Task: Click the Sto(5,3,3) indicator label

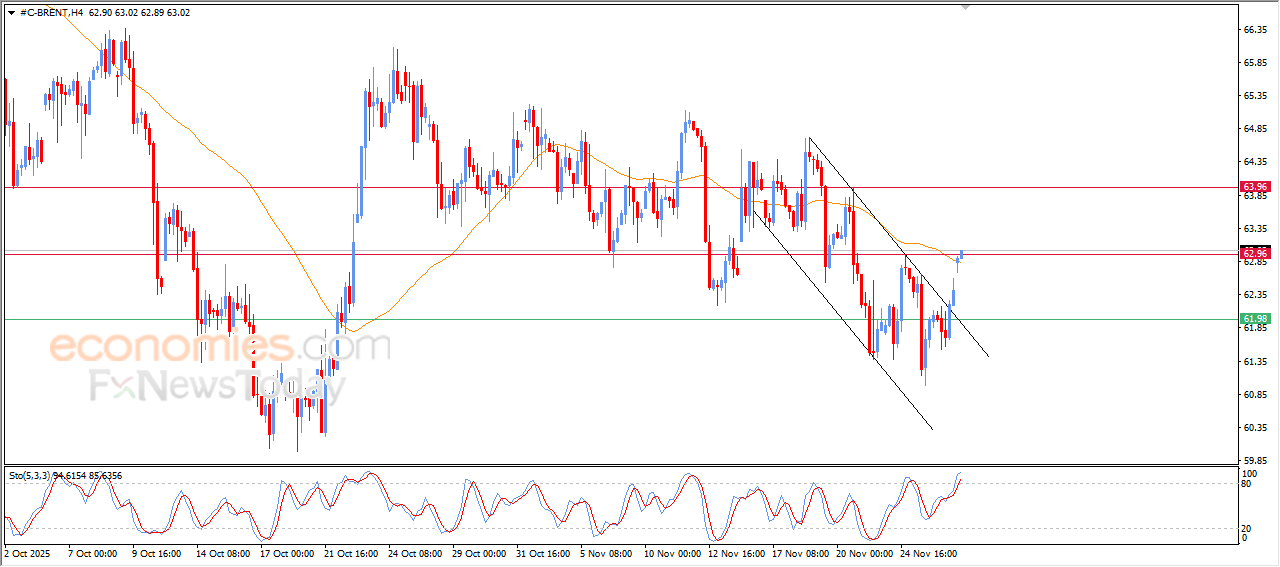Action: click(29, 476)
